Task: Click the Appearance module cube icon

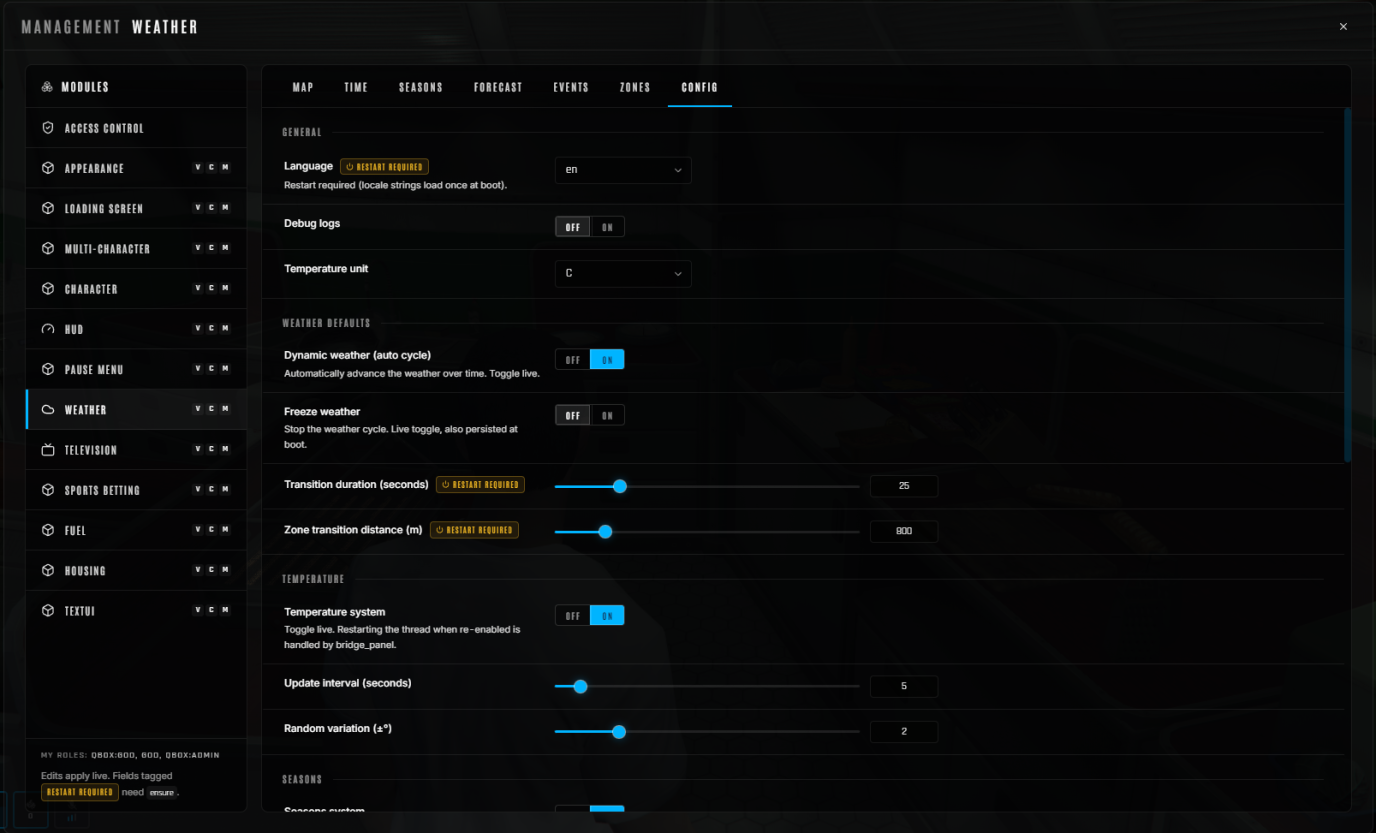Action: 48,168
